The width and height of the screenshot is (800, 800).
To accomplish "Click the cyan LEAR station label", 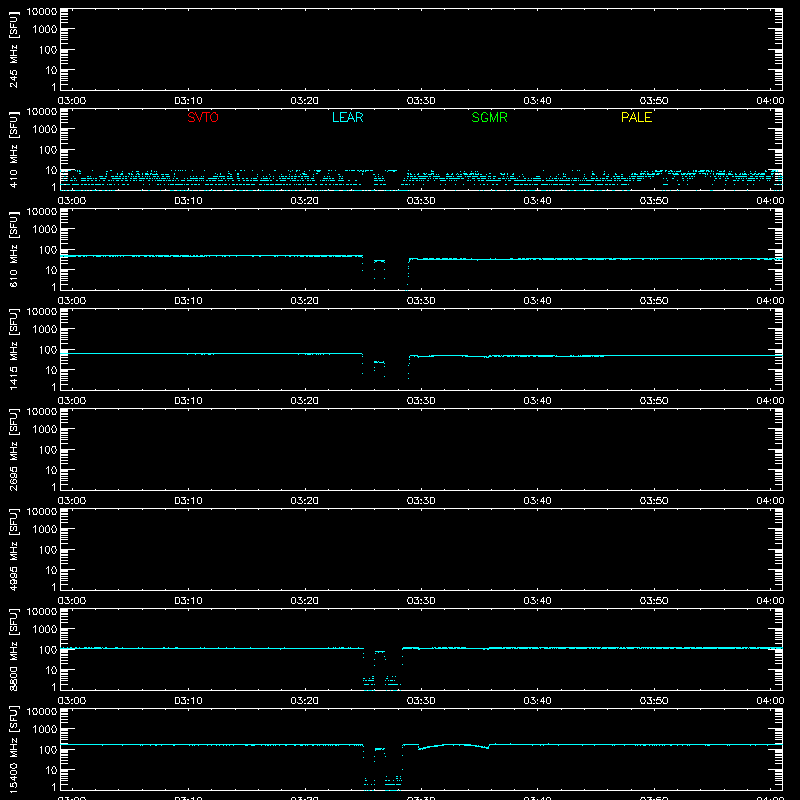I will (x=347, y=117).
